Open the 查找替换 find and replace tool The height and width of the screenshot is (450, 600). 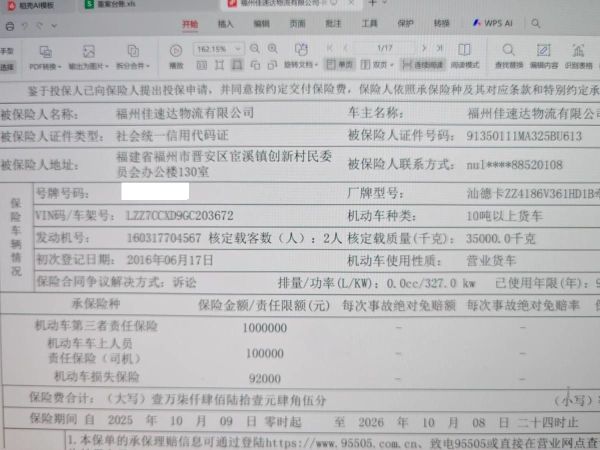pyautogui.click(x=509, y=57)
